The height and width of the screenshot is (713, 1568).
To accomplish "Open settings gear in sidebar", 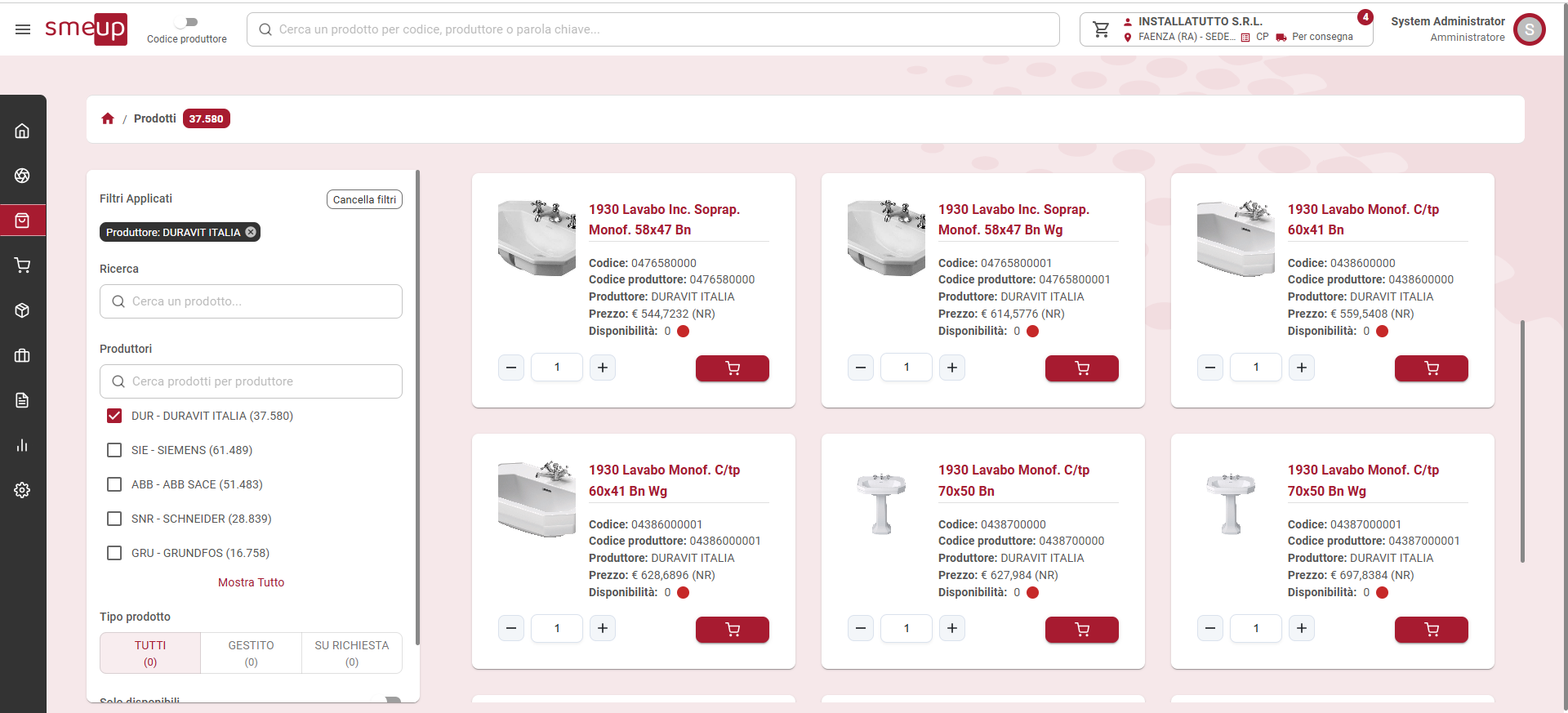I will 22,490.
